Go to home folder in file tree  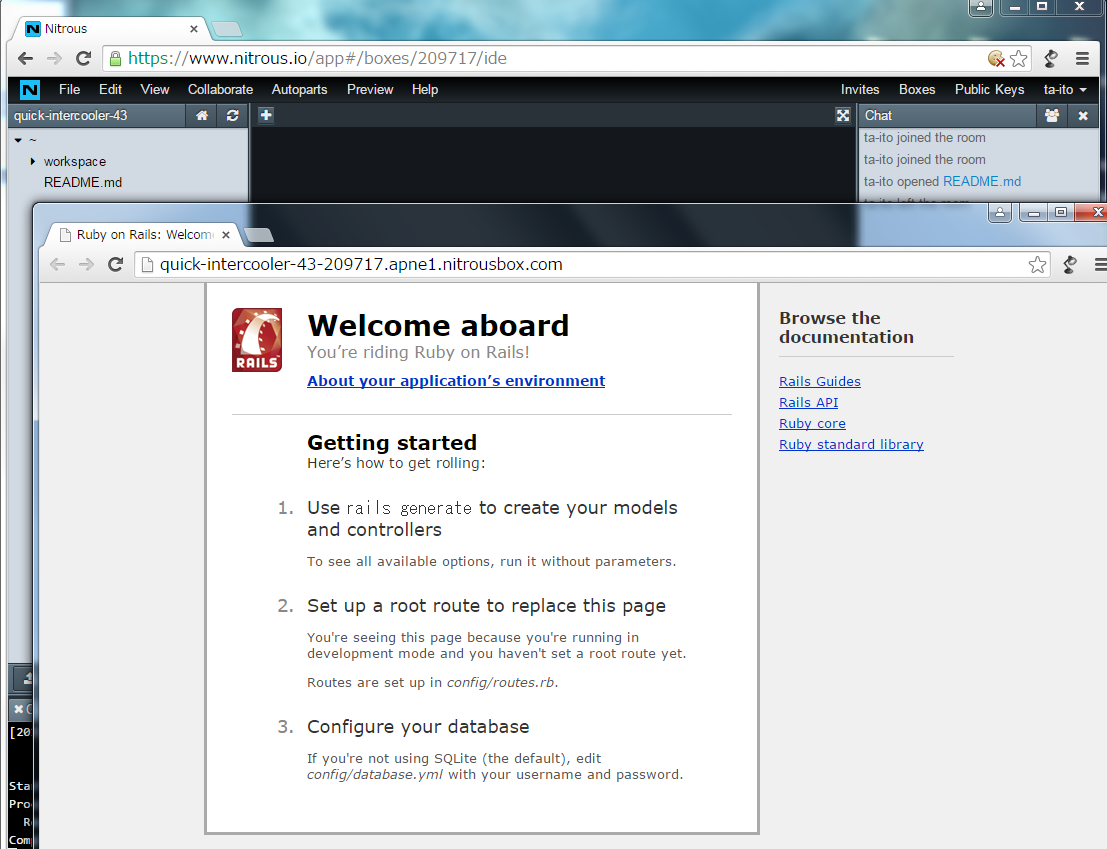(x=202, y=116)
